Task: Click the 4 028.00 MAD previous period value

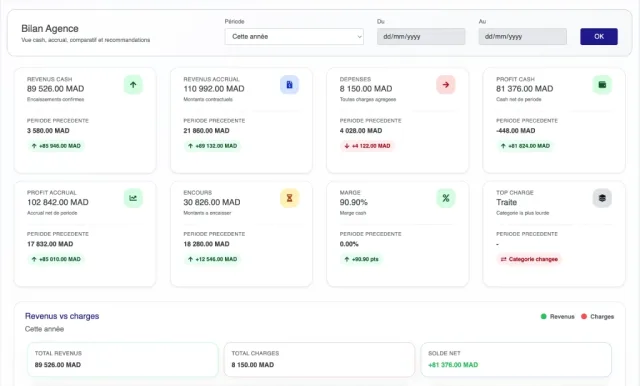Action: [x=361, y=131]
